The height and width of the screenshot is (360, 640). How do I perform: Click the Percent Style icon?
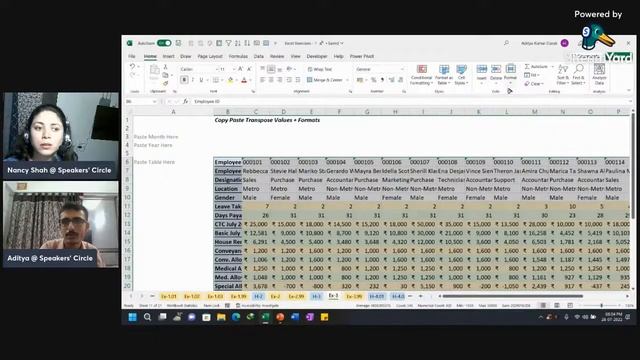pyautogui.click(x=373, y=80)
